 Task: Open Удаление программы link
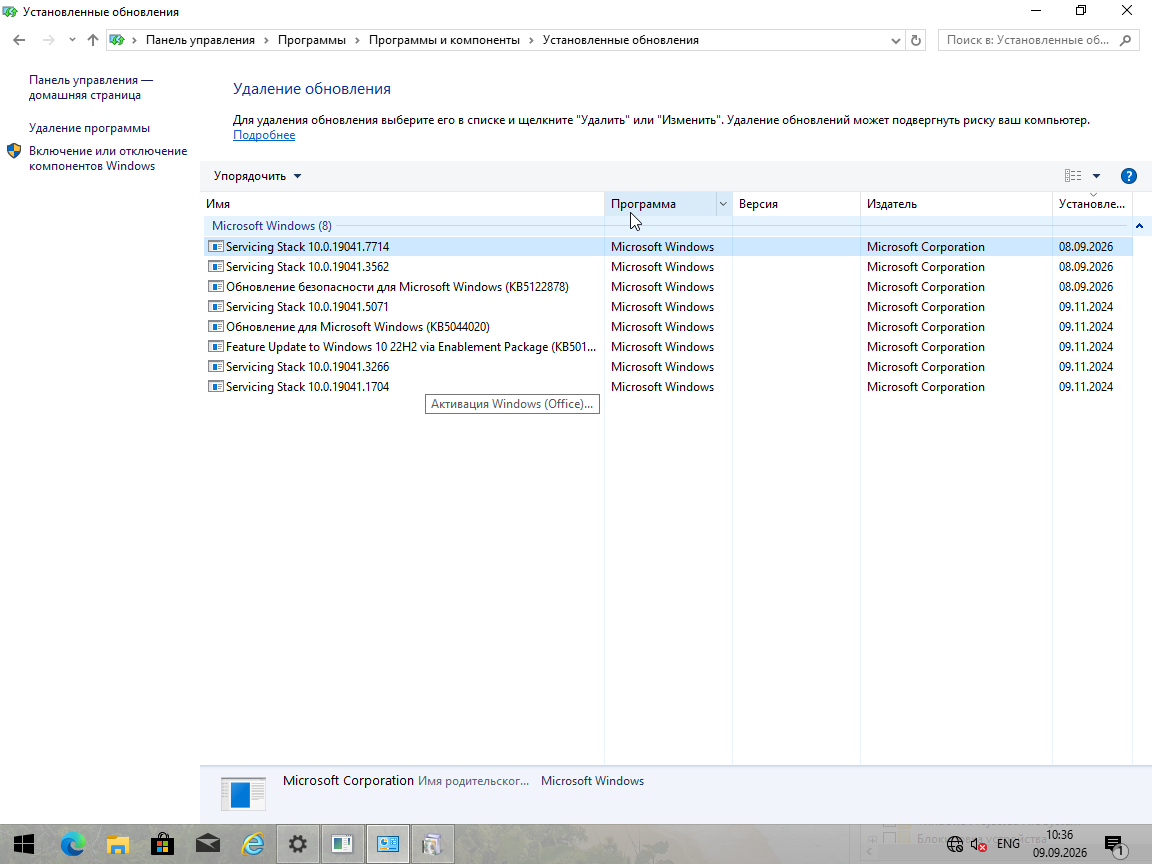[89, 128]
